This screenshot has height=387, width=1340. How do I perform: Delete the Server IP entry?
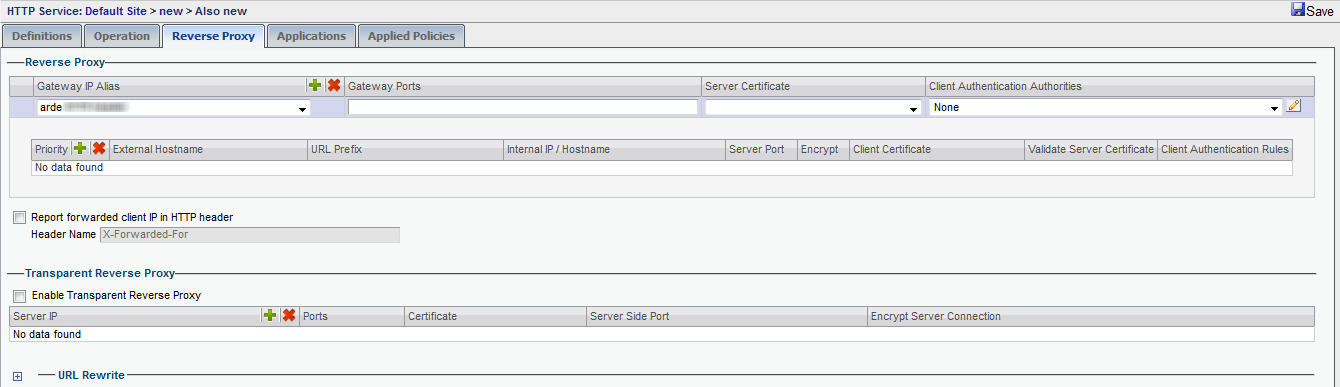pyautogui.click(x=288, y=316)
